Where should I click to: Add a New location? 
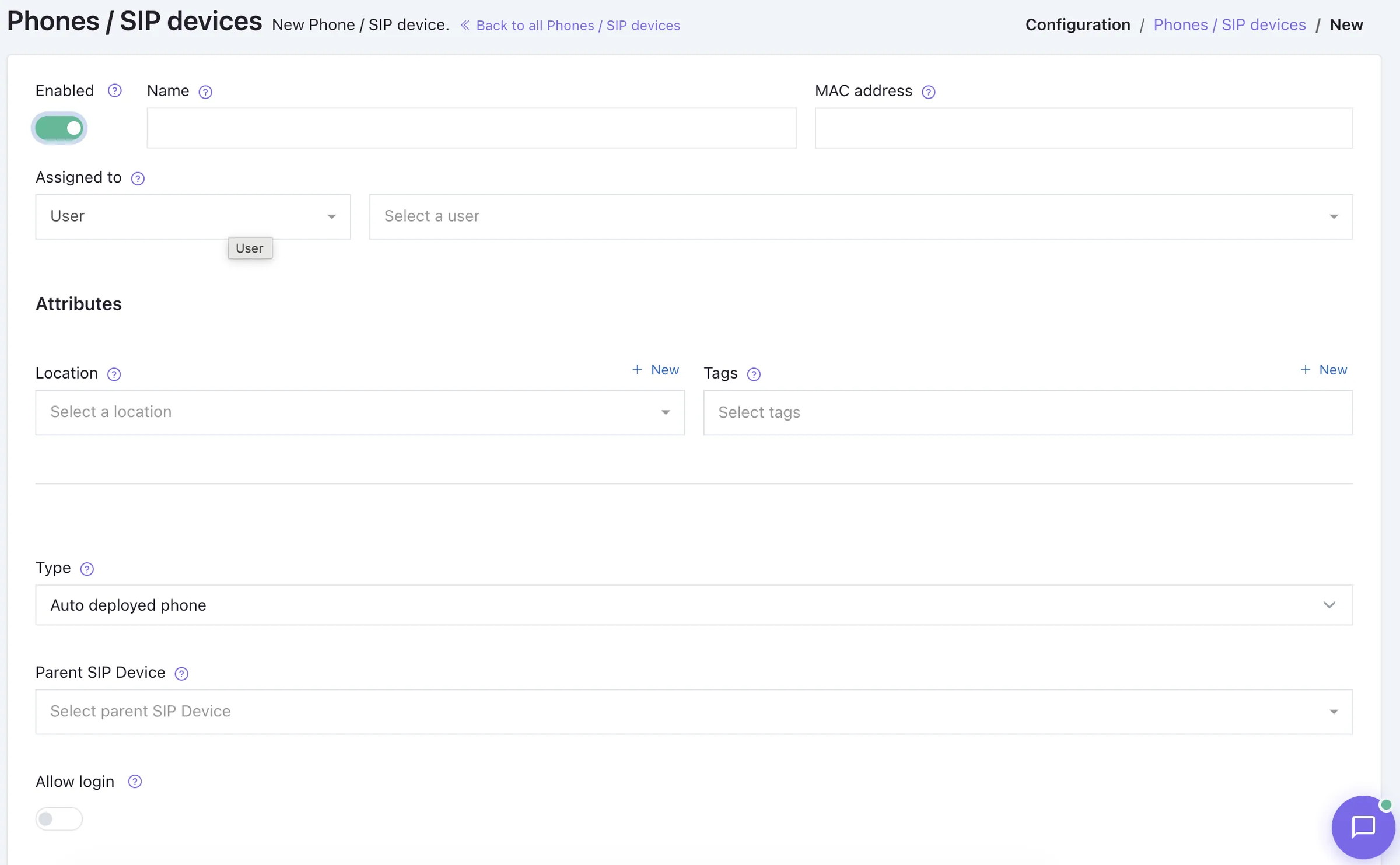[x=655, y=369]
